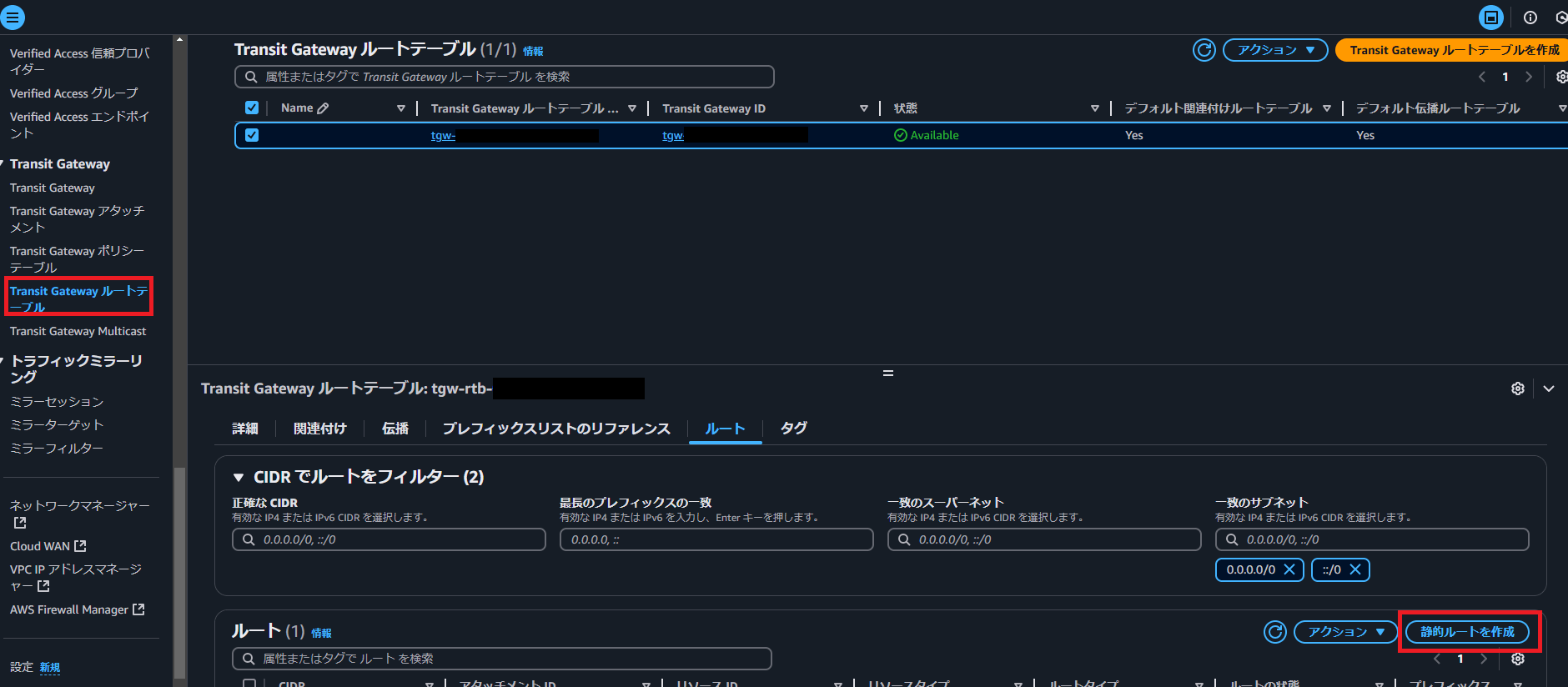The height and width of the screenshot is (687, 1568).
Task: Open Verified Access グループ in sidebar
Action: click(x=74, y=93)
